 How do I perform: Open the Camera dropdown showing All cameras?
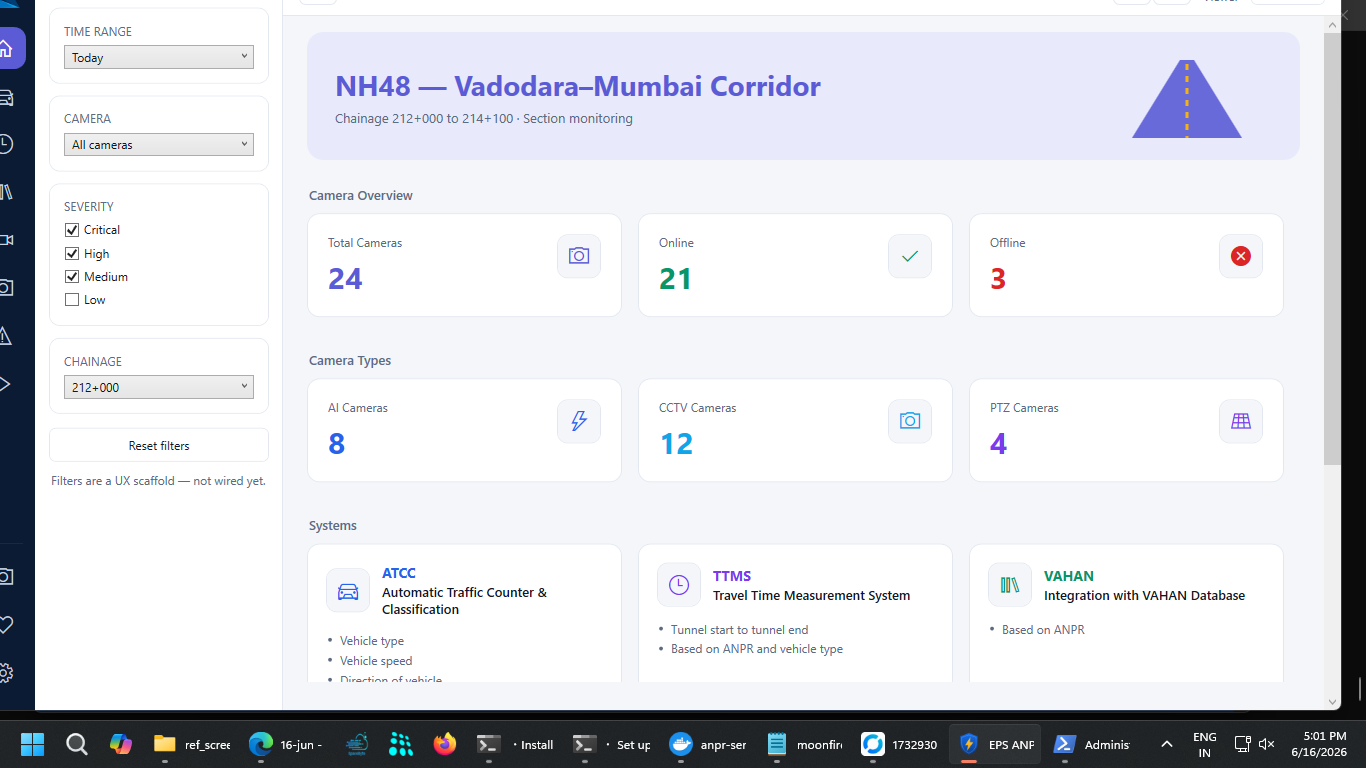[159, 144]
